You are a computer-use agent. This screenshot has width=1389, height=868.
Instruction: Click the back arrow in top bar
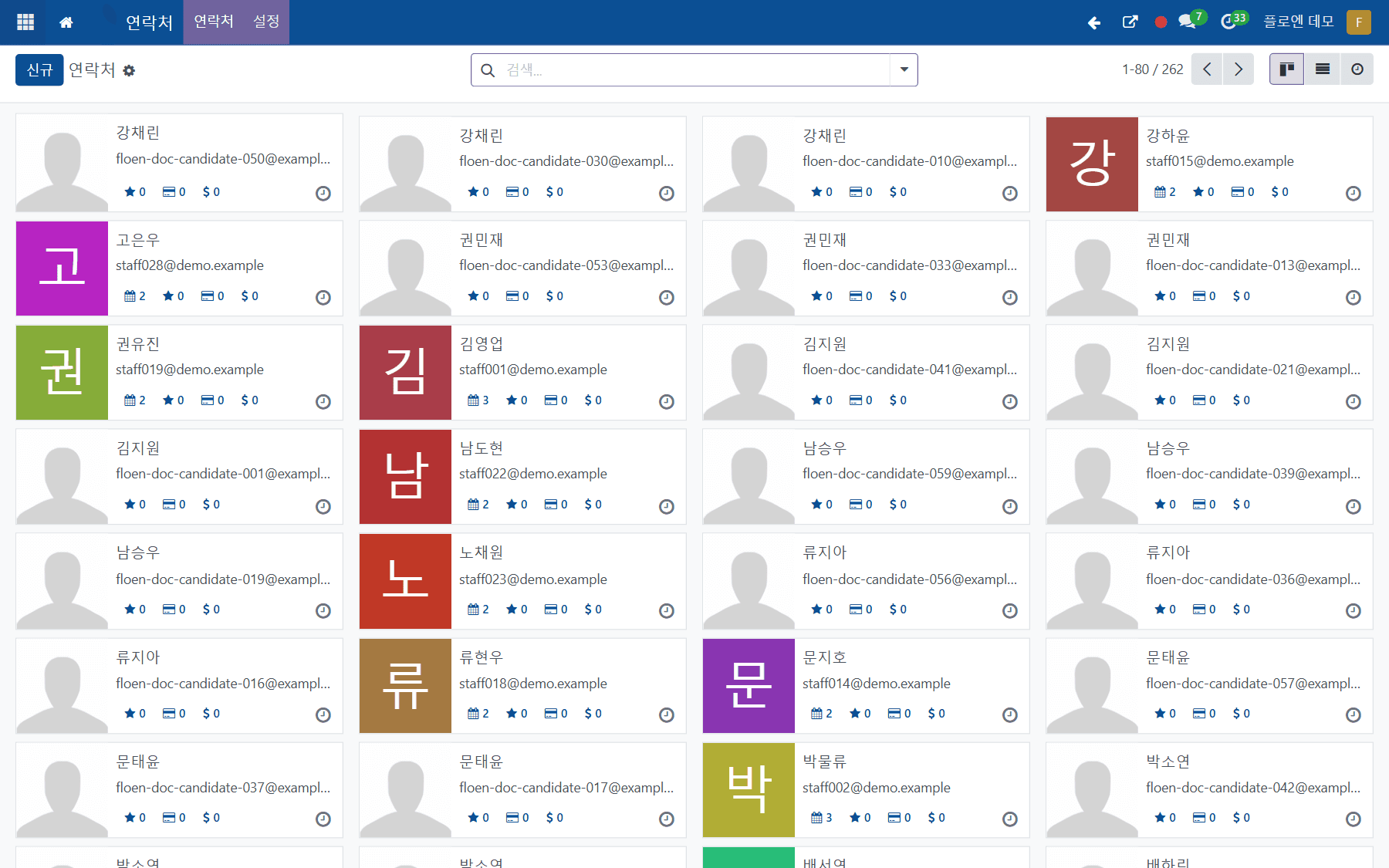(1093, 22)
